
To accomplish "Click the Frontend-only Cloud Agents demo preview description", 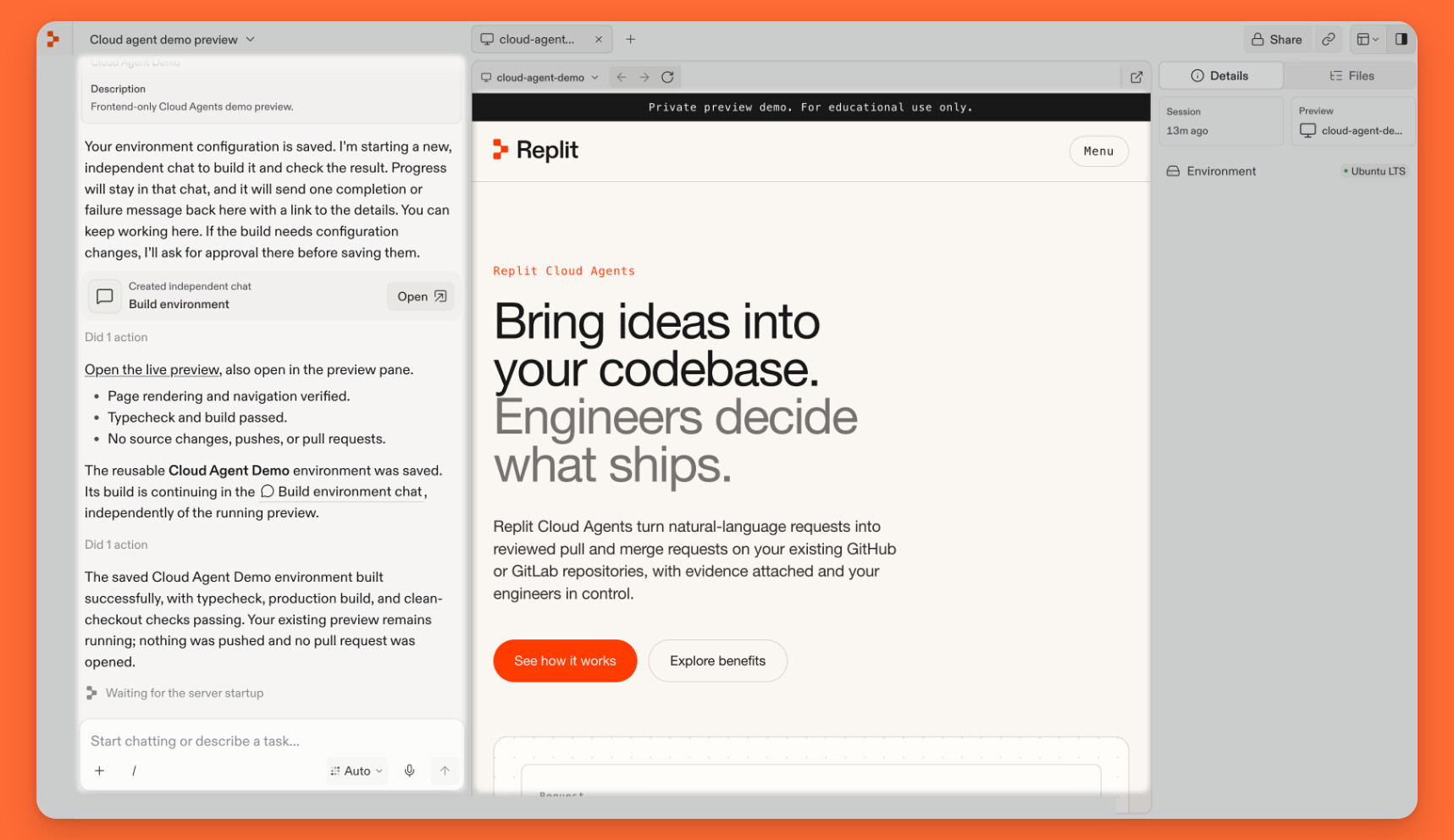I will tap(192, 107).
